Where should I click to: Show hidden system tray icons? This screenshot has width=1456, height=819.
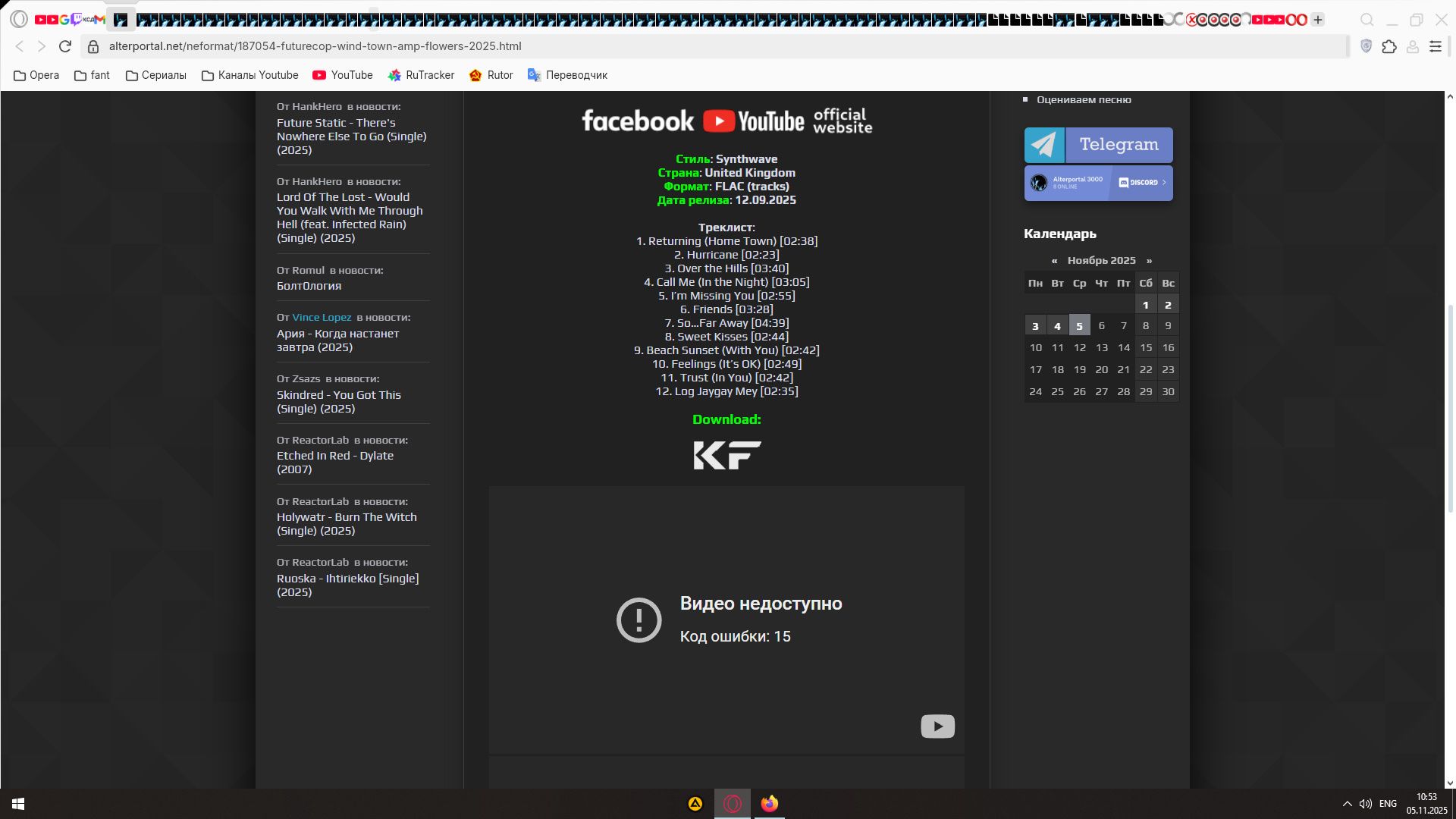(1347, 804)
